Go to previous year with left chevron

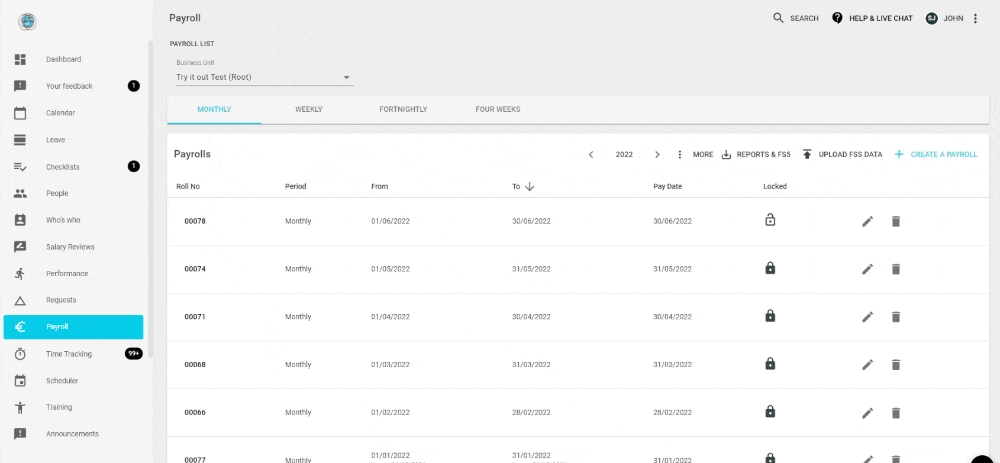[591, 154]
